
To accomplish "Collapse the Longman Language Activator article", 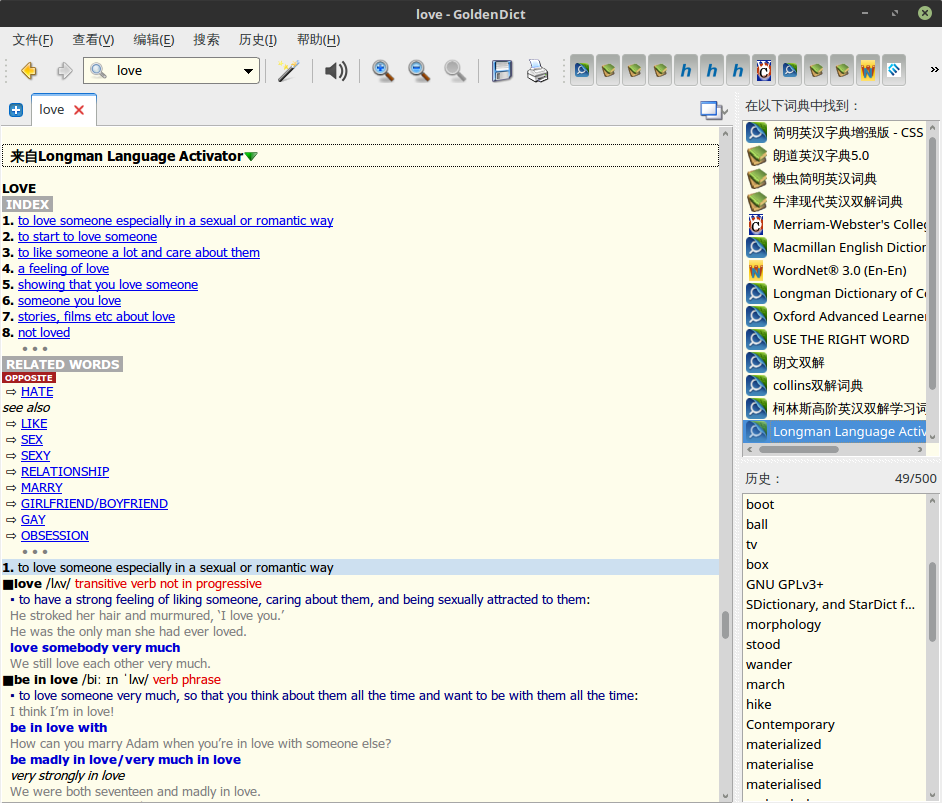I will click(249, 155).
